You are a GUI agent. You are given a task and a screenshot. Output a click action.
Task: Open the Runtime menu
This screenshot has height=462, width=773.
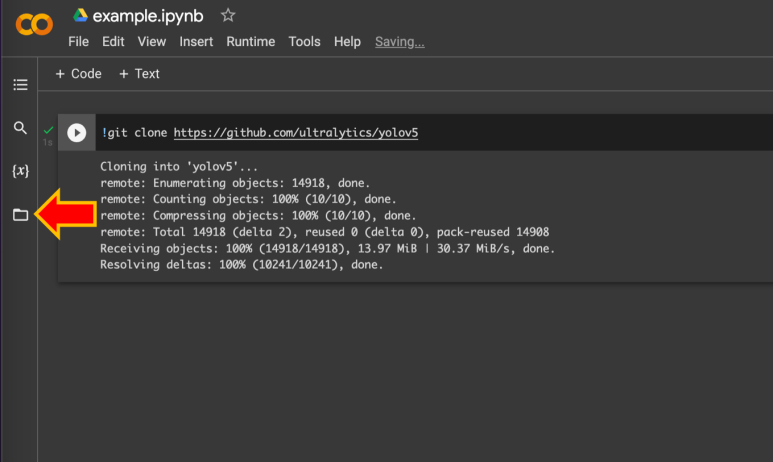pyautogui.click(x=250, y=42)
